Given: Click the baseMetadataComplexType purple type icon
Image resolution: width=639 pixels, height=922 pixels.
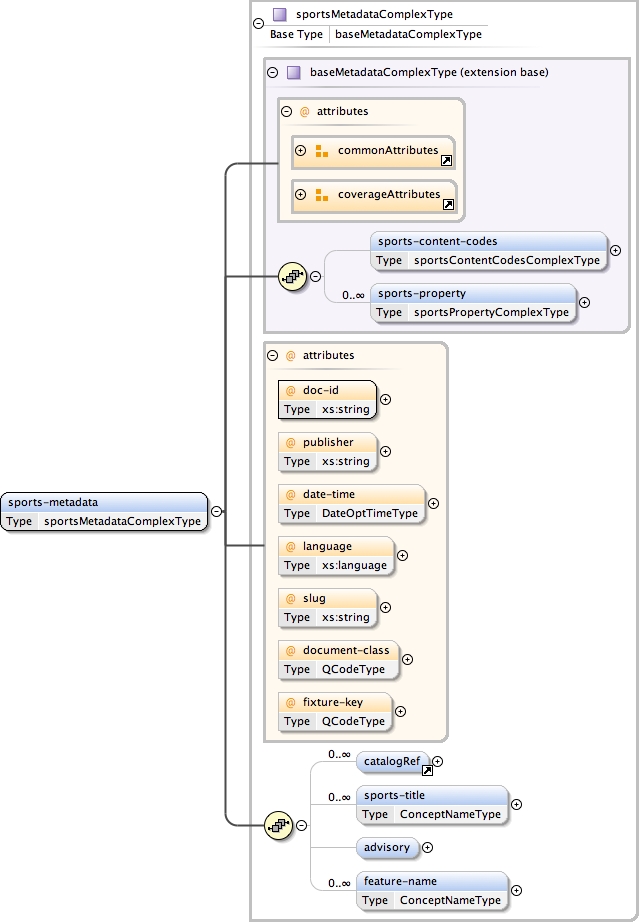Looking at the screenshot, I should click(x=294, y=72).
